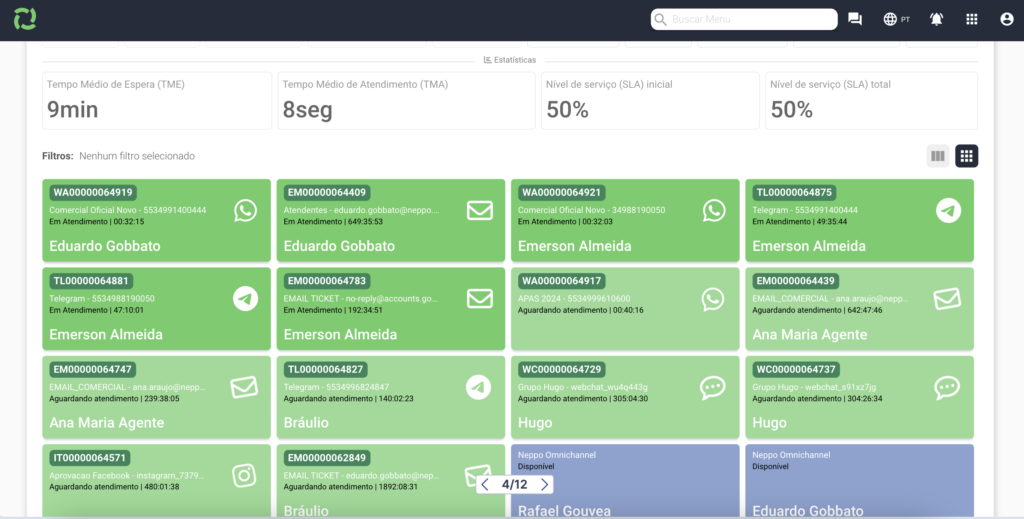
Task: Open ticket EM00000064747 card
Action: click(x=157, y=396)
